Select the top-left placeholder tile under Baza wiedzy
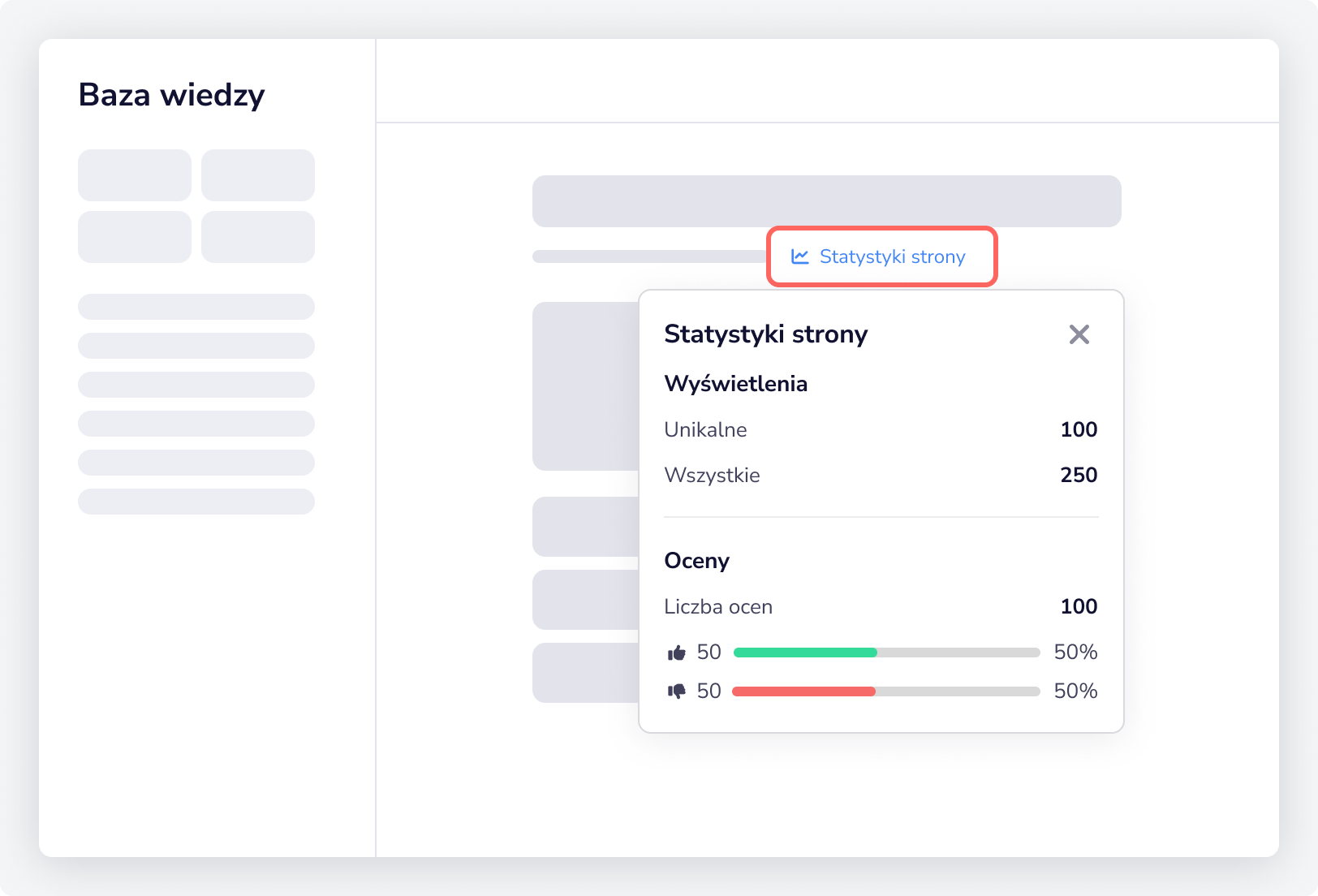The image size is (1318, 896). [135, 175]
